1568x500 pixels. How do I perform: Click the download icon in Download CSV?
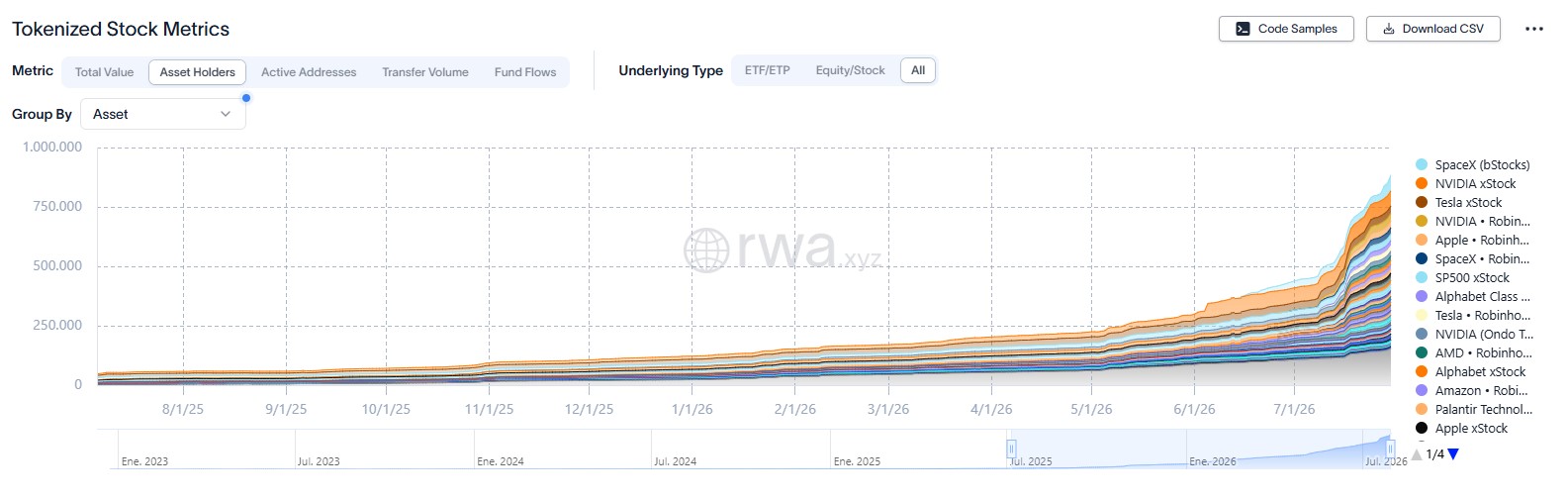point(1389,29)
